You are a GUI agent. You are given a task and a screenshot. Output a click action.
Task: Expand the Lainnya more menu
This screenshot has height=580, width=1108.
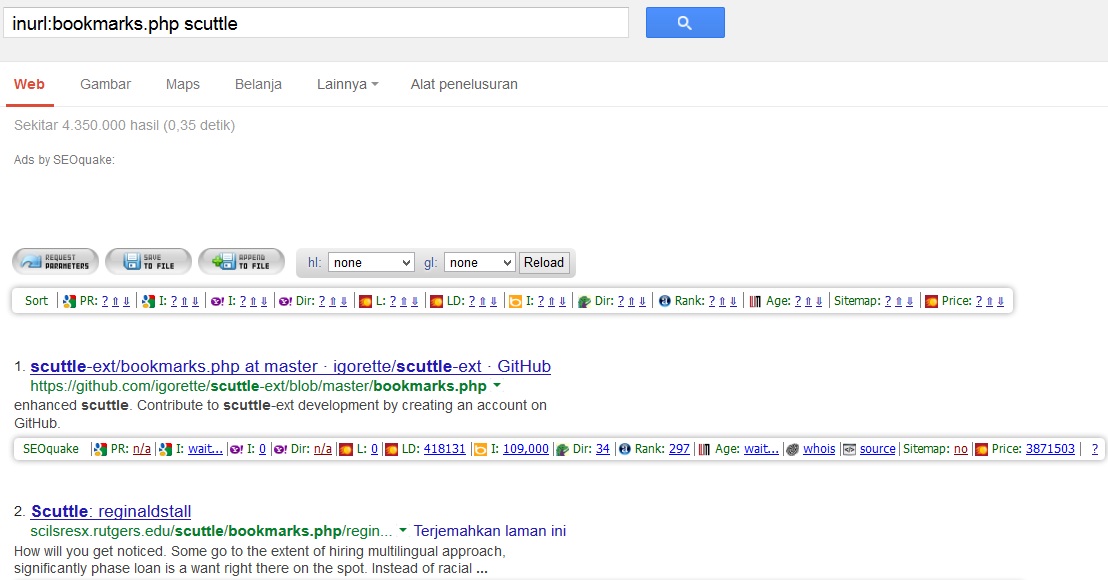coord(348,84)
